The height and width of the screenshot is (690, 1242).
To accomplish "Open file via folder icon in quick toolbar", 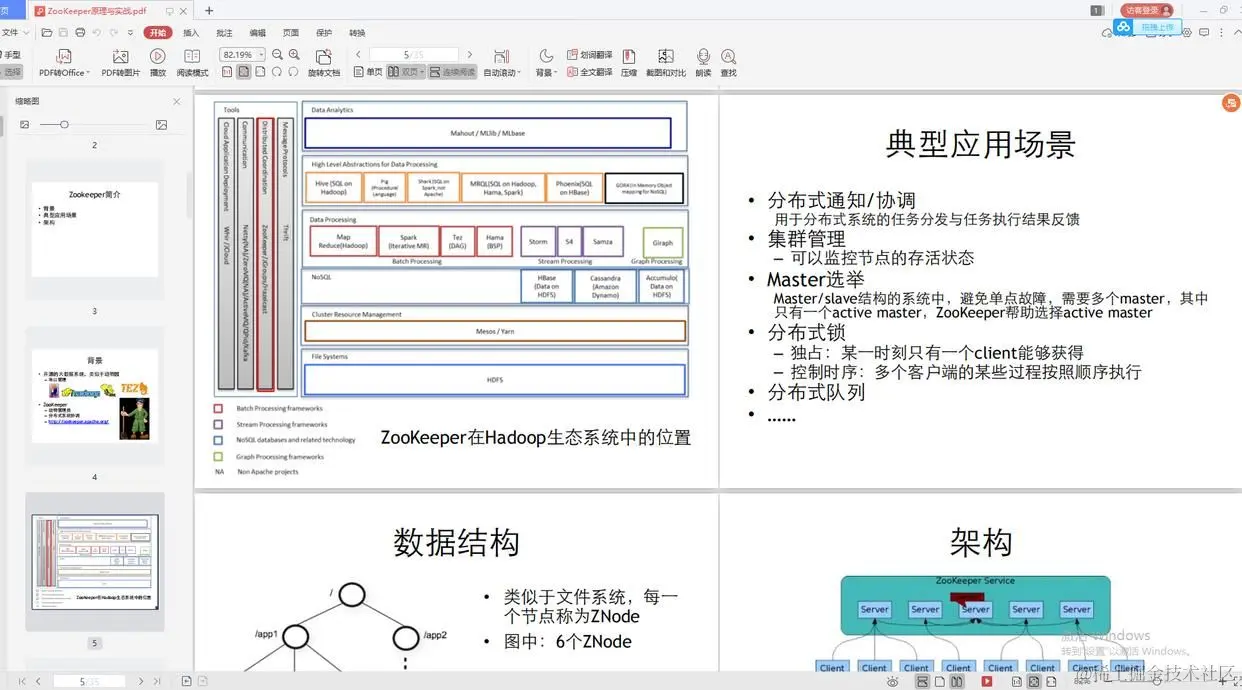I will pos(47,33).
